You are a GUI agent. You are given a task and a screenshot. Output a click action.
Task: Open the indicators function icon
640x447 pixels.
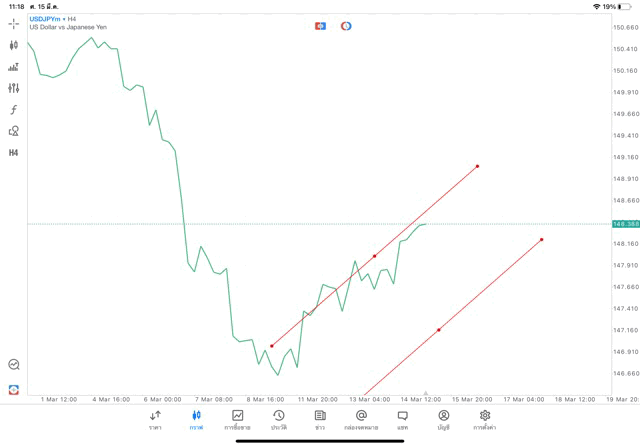[14, 110]
